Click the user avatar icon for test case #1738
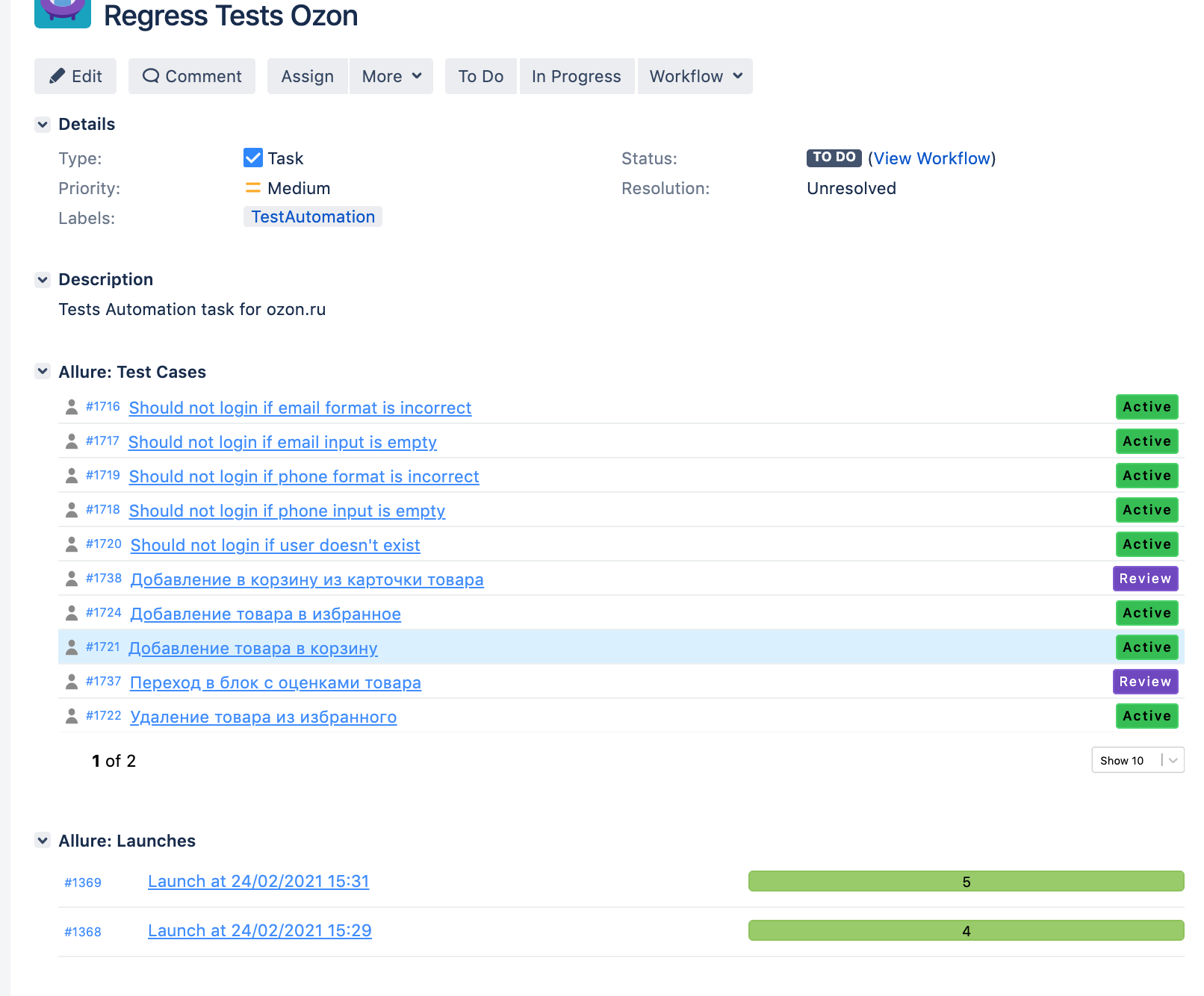The height and width of the screenshot is (996, 1204). 72,579
